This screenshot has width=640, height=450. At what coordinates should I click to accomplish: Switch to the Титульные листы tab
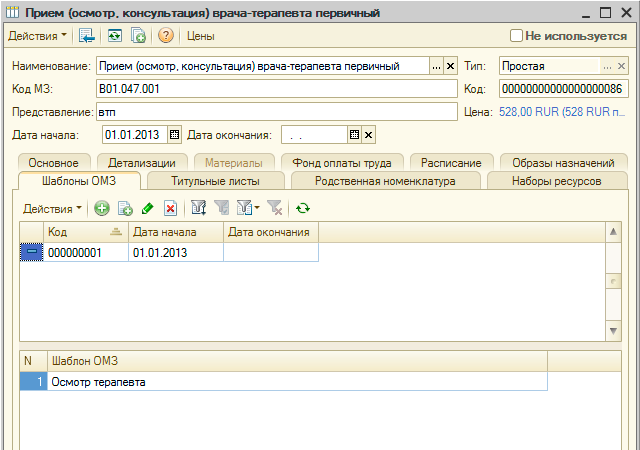point(215,181)
